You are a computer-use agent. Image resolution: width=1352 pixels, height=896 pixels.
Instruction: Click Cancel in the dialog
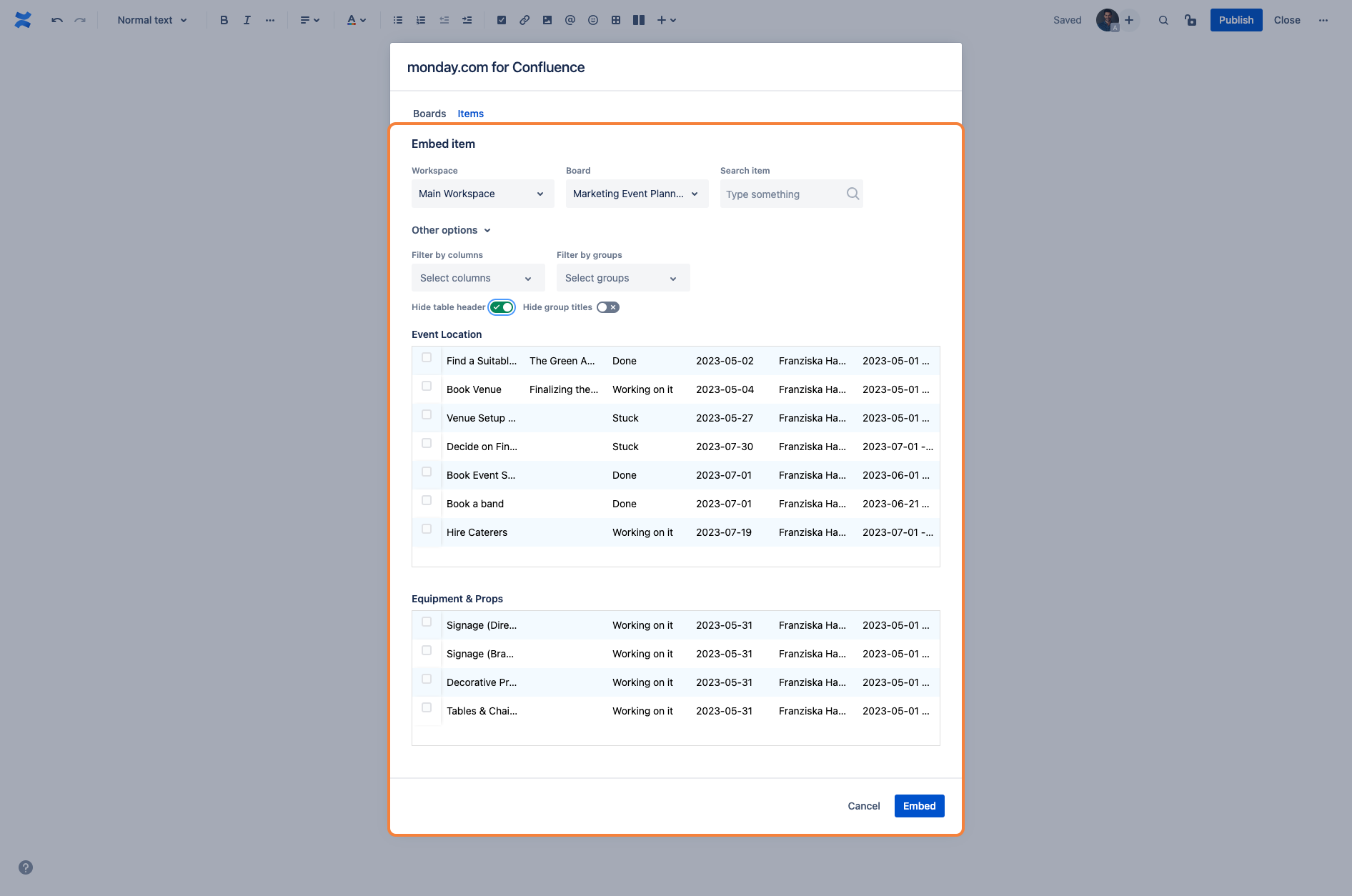point(863,806)
